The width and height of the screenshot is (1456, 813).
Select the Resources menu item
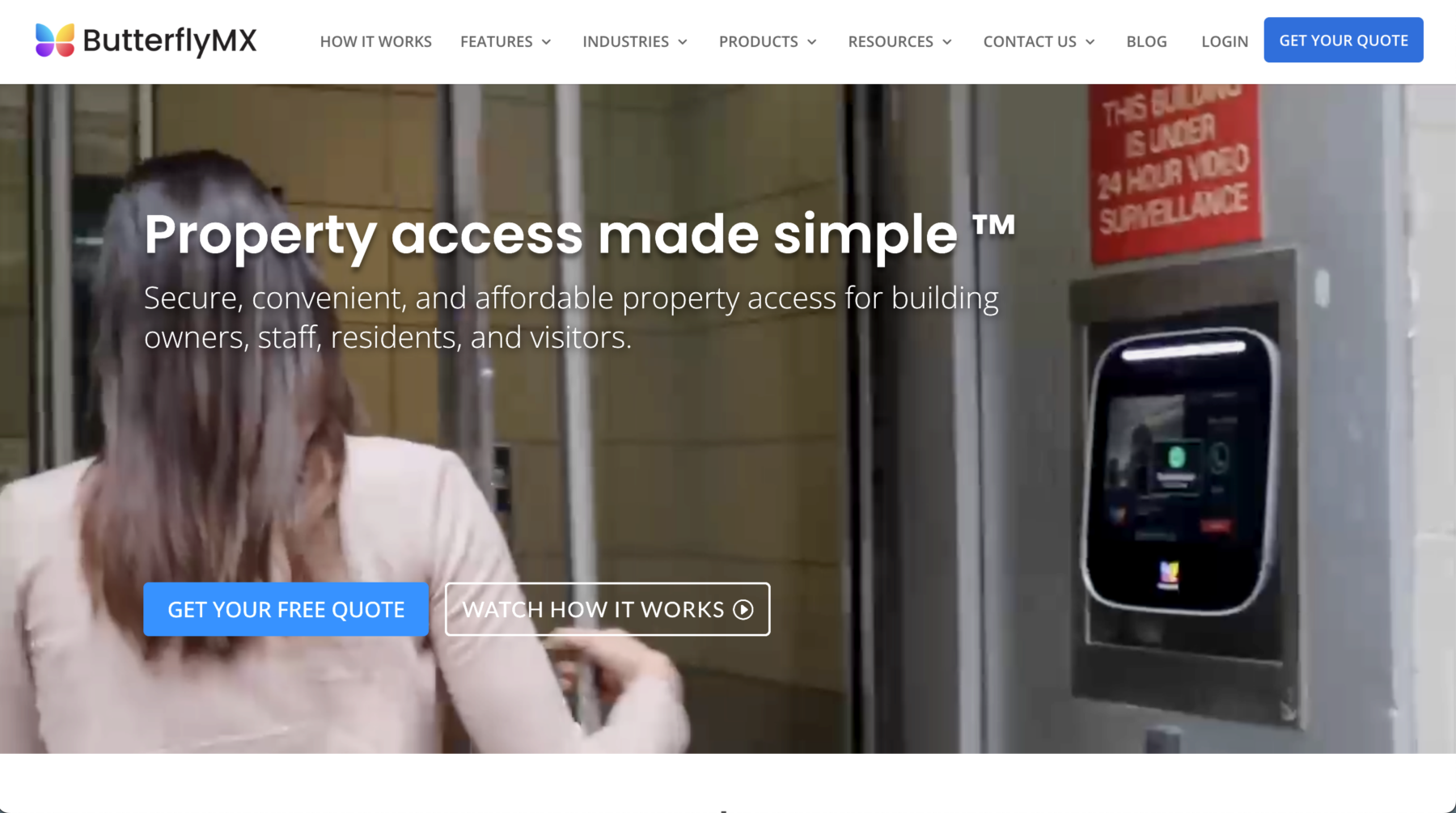[x=891, y=41]
